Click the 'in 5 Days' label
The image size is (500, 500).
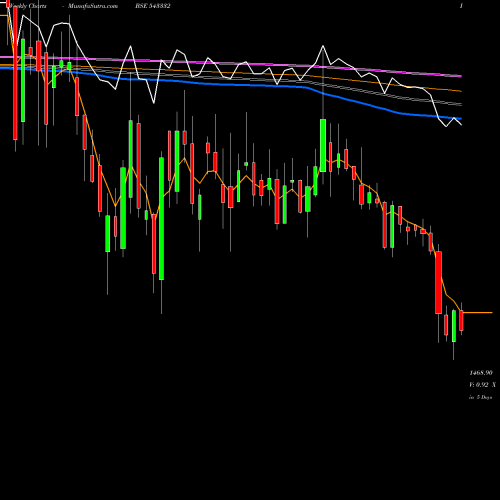tap(480, 397)
